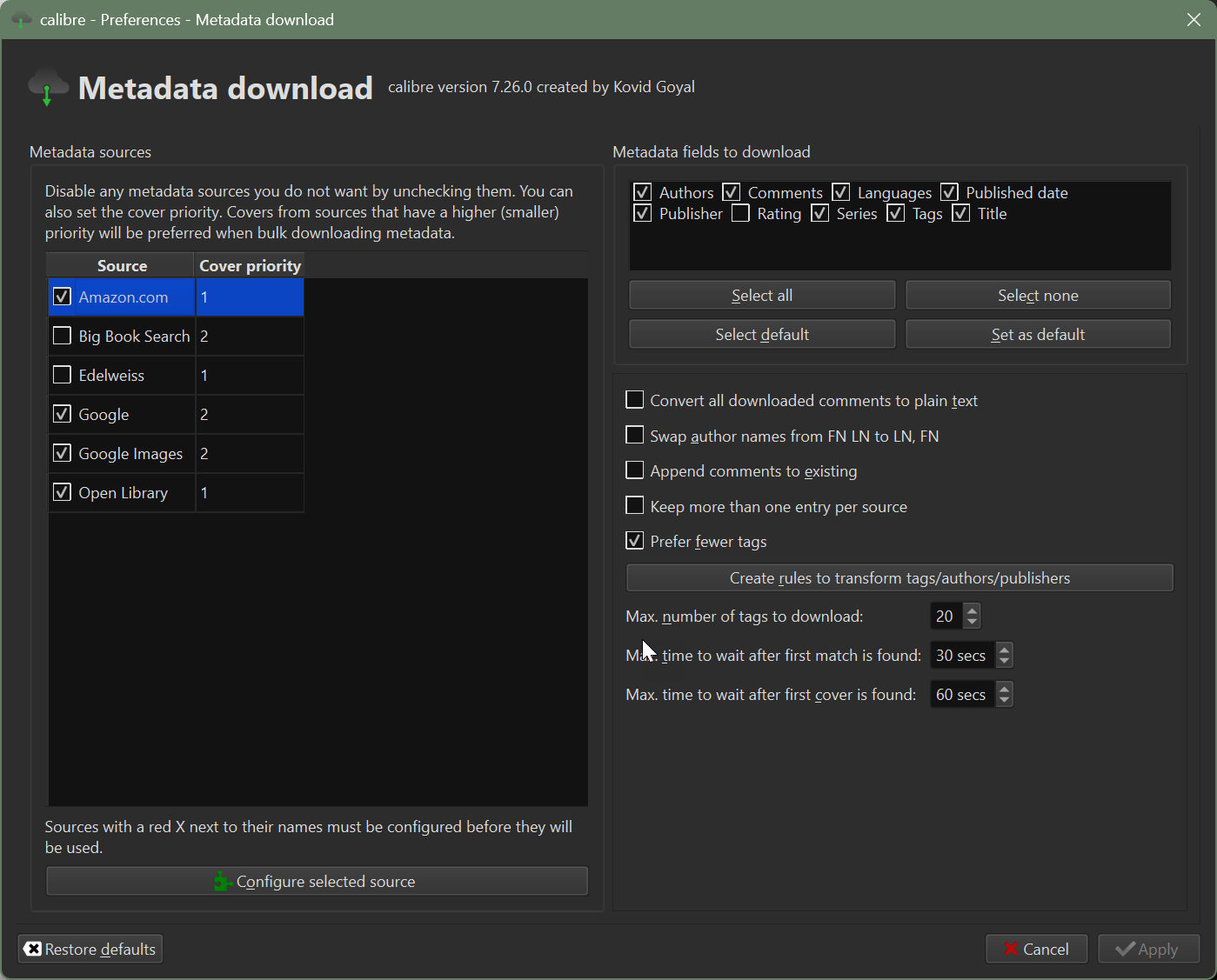Enable the Big Book Search source
This screenshot has width=1217, height=980.
click(62, 336)
